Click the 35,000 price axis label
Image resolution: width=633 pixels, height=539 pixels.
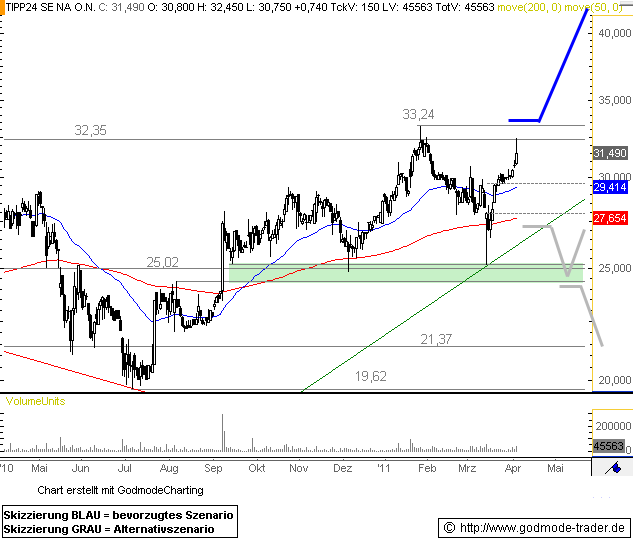(x=614, y=100)
